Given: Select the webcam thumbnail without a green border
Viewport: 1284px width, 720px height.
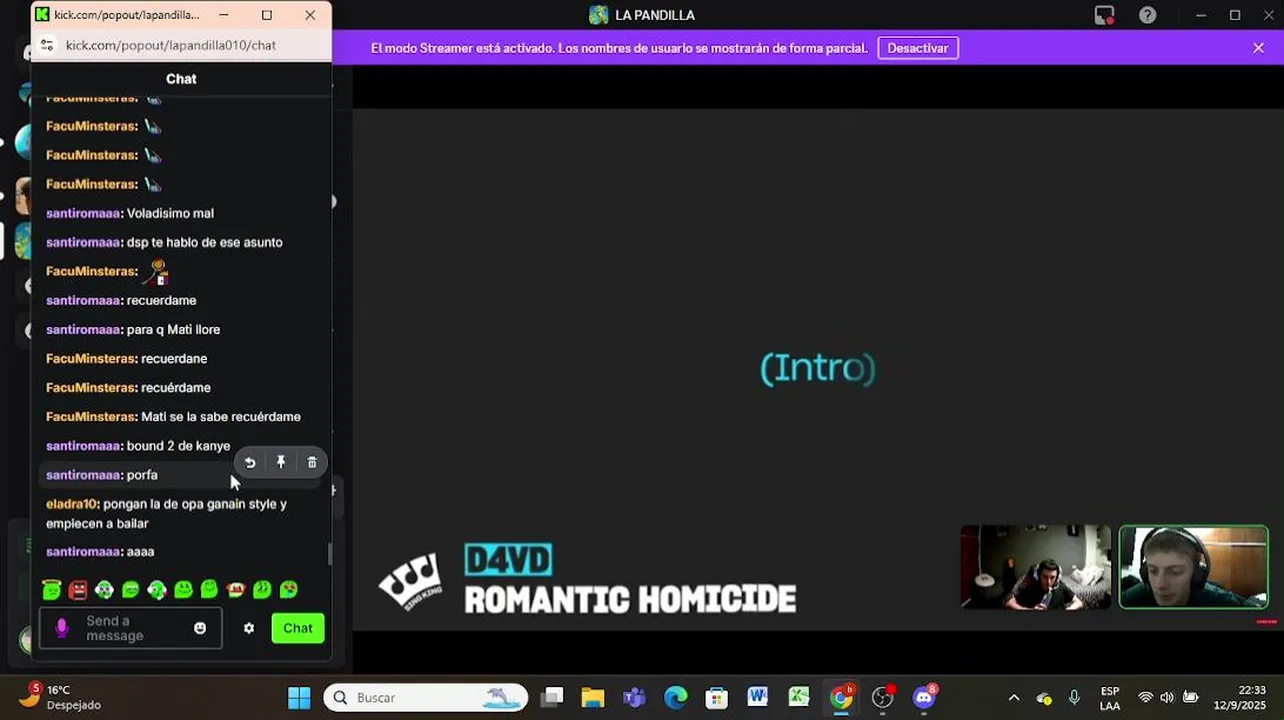Looking at the screenshot, I should (1035, 567).
